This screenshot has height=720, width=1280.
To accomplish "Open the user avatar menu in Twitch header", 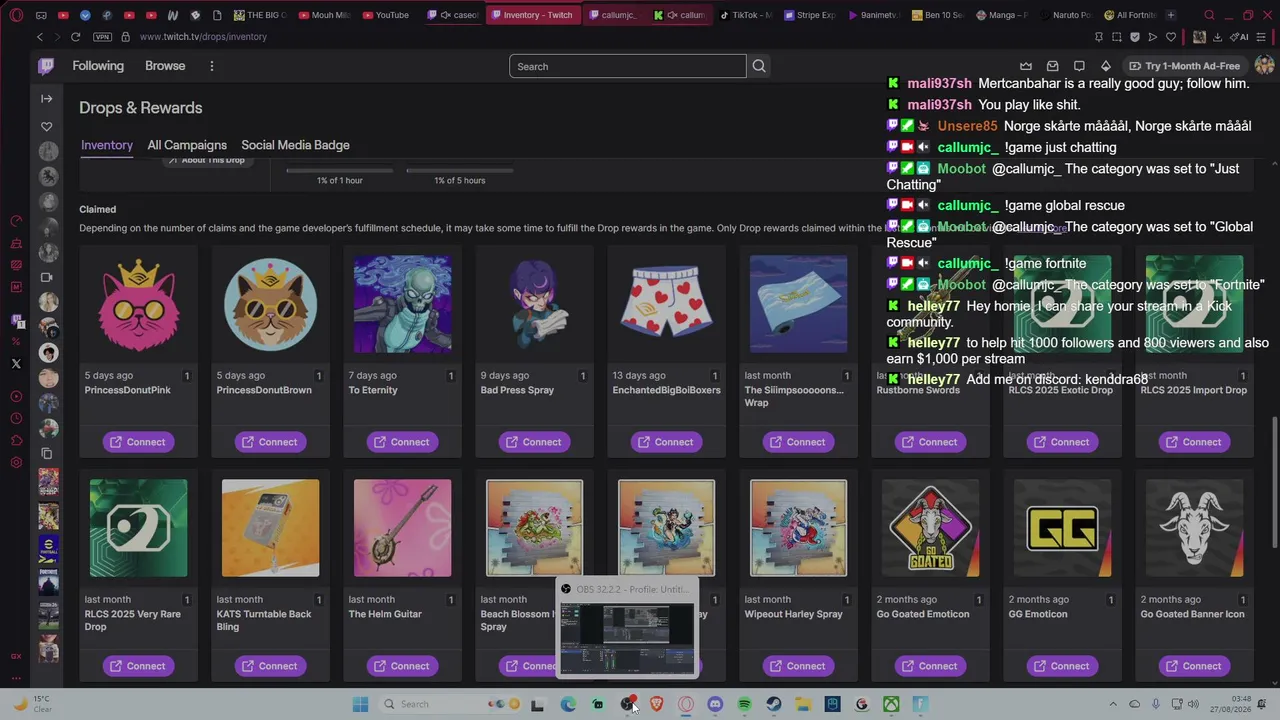I will [x=1264, y=66].
